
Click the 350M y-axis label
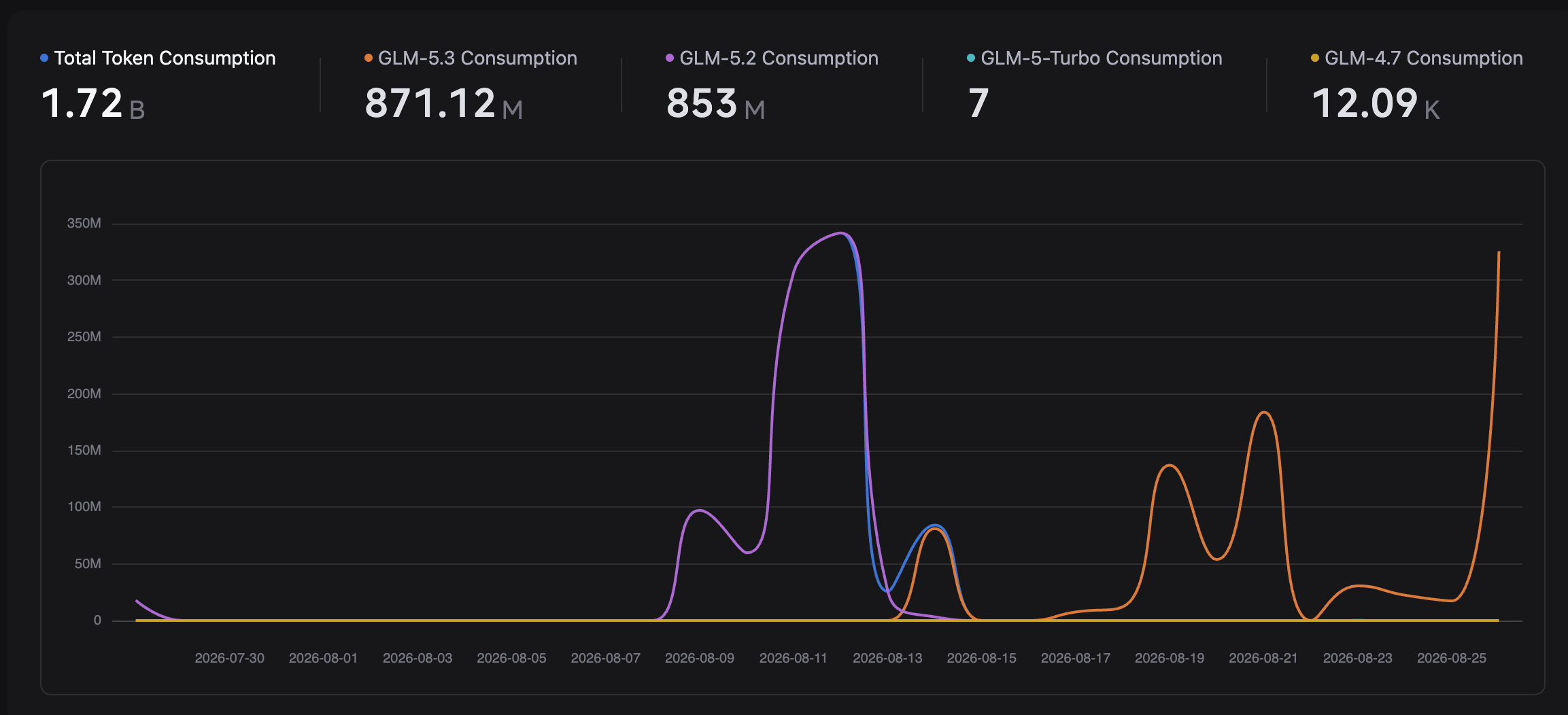coord(84,224)
